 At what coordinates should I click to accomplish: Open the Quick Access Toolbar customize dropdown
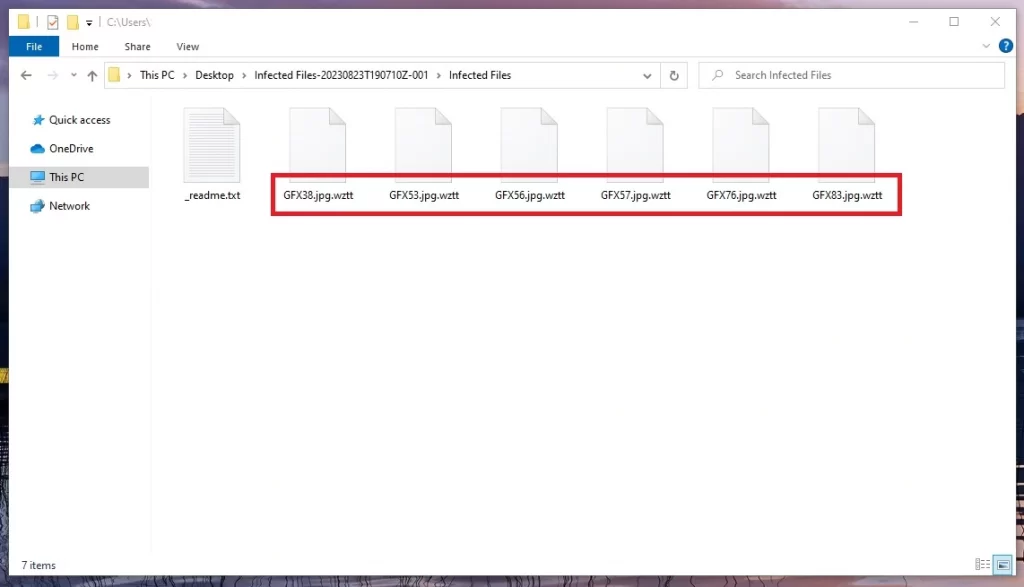pos(89,23)
